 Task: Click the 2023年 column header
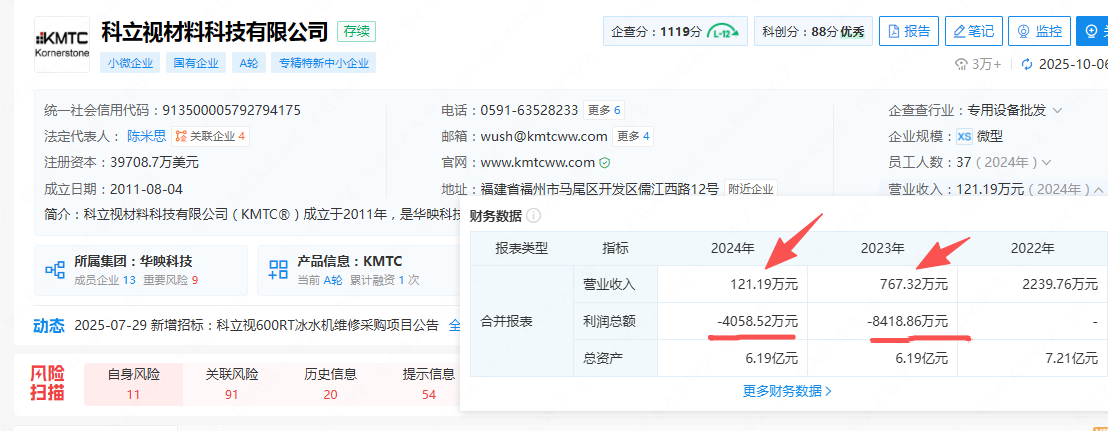tap(883, 249)
